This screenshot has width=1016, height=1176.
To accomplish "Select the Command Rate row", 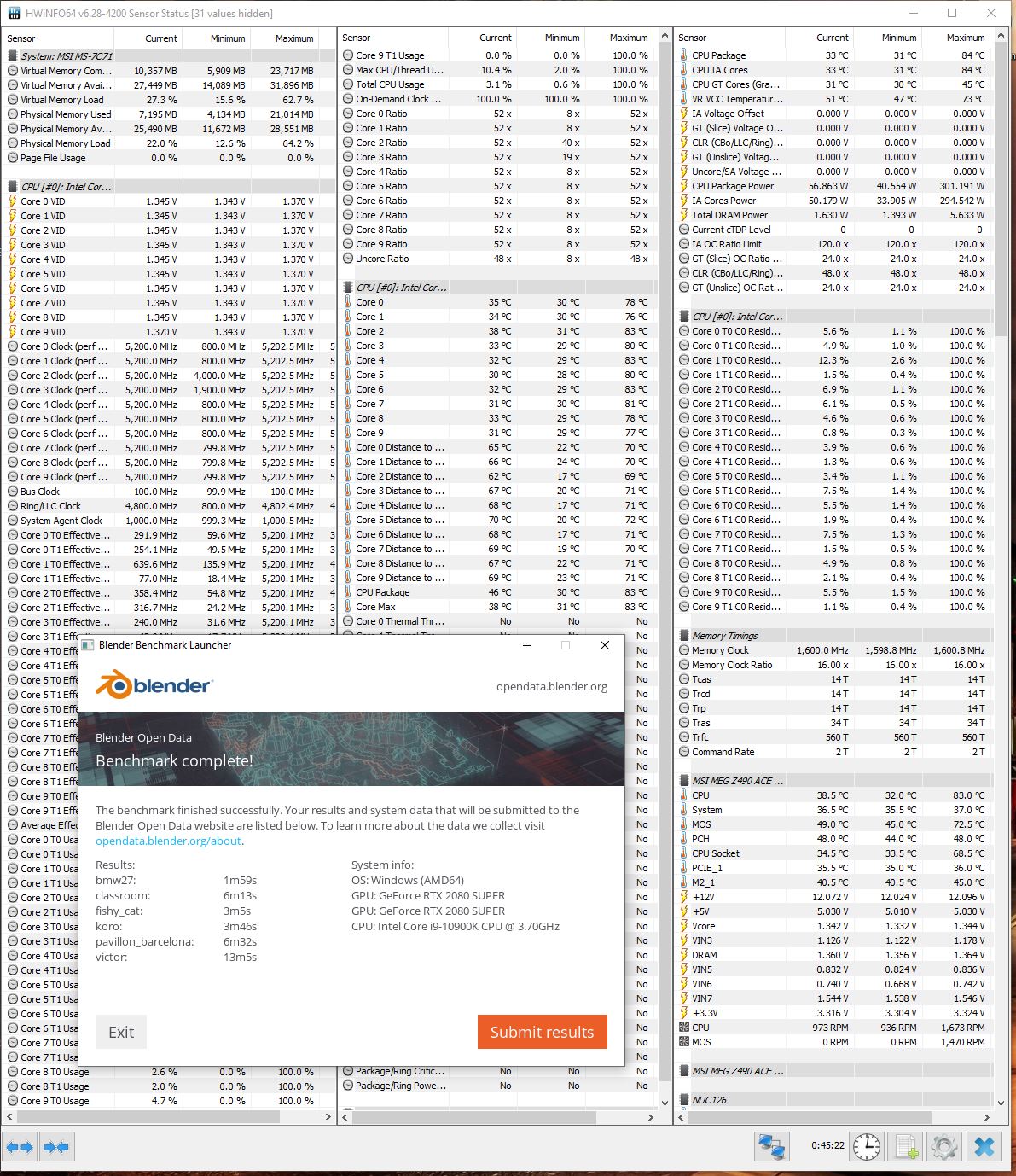I will pyautogui.click(x=833, y=752).
